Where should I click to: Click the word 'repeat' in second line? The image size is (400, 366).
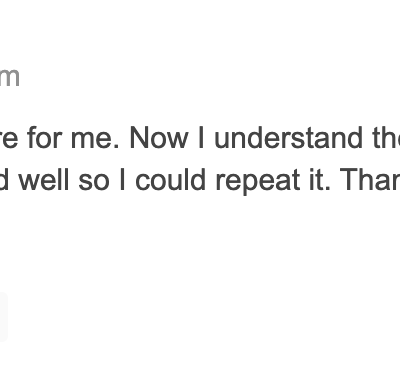(x=258, y=181)
